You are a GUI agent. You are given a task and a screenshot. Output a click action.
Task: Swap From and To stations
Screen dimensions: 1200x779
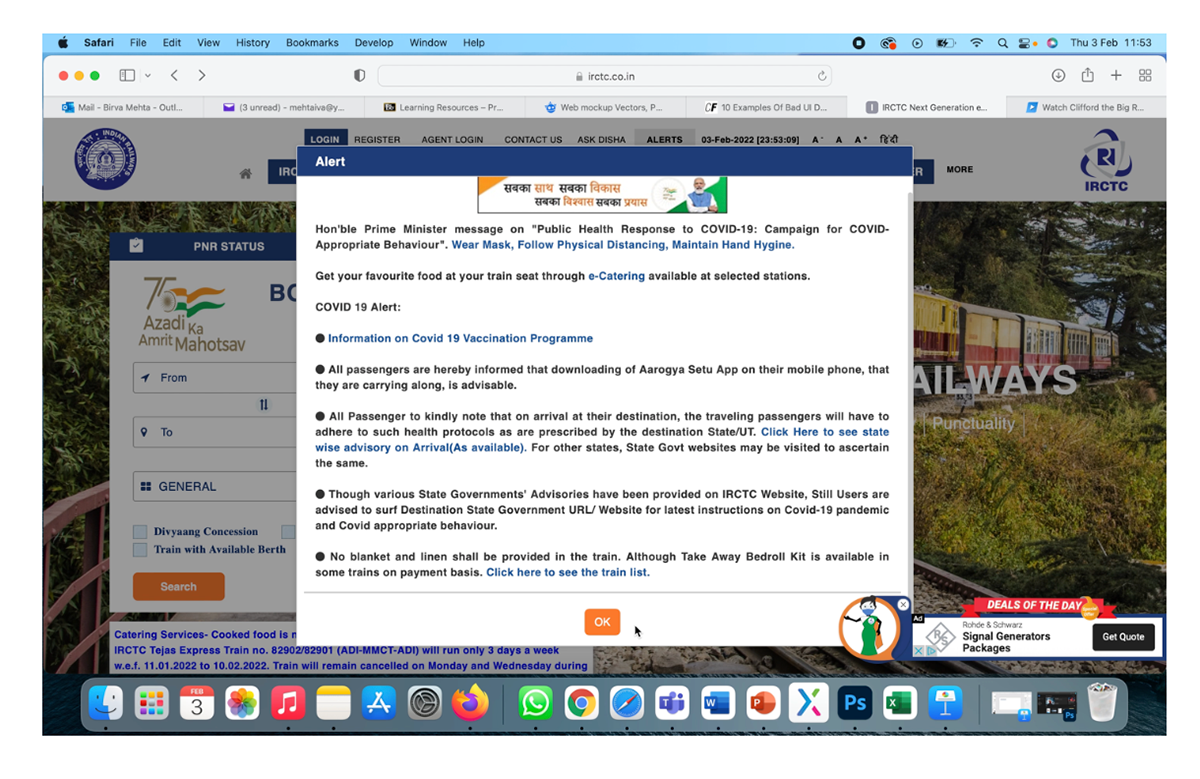[x=264, y=405]
